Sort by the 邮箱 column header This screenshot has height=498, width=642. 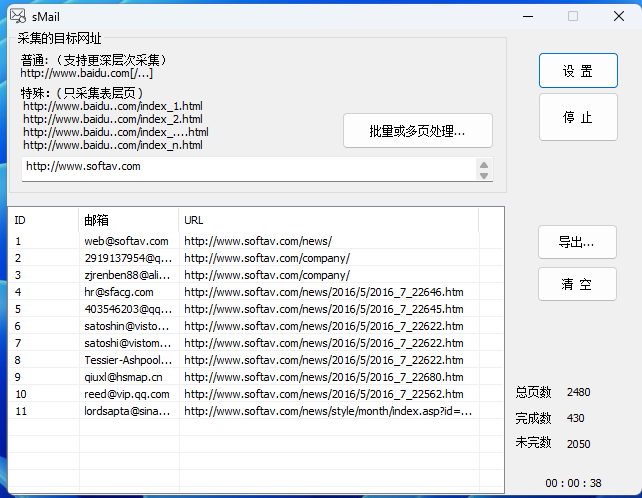click(128, 219)
